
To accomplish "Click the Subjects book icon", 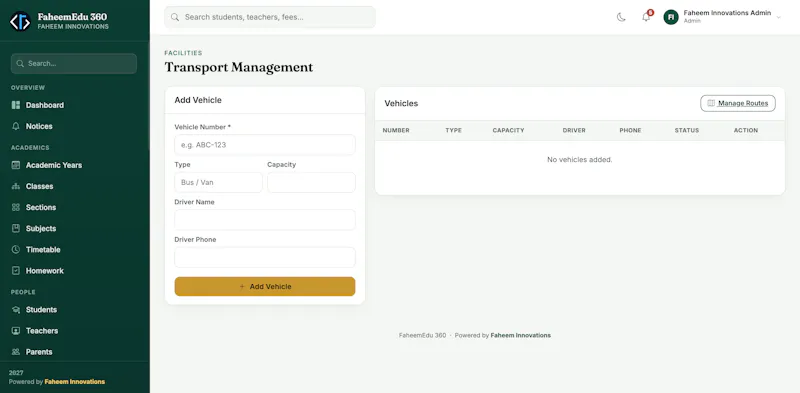I will tap(16, 229).
